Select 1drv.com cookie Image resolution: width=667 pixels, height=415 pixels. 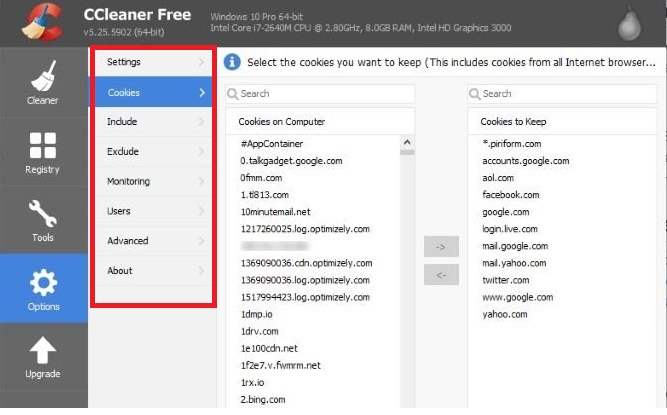point(259,331)
